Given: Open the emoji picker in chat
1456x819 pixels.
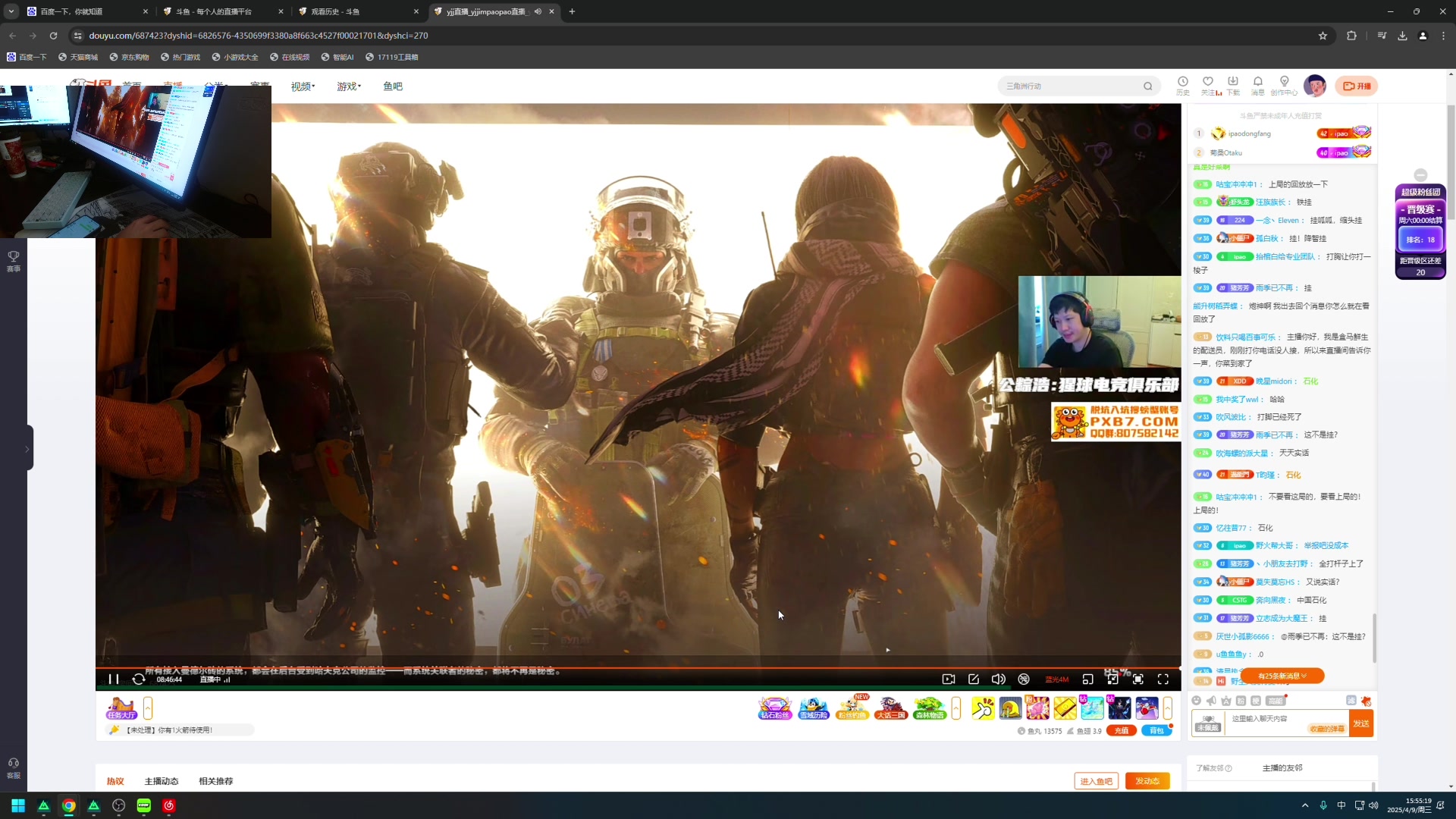Looking at the screenshot, I should (1197, 701).
